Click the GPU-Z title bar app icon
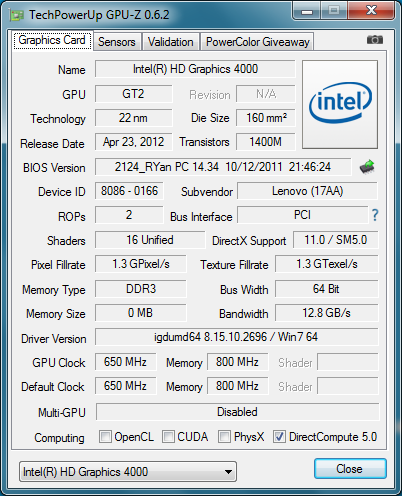Screen dimensions: 402x496 point(17,15)
